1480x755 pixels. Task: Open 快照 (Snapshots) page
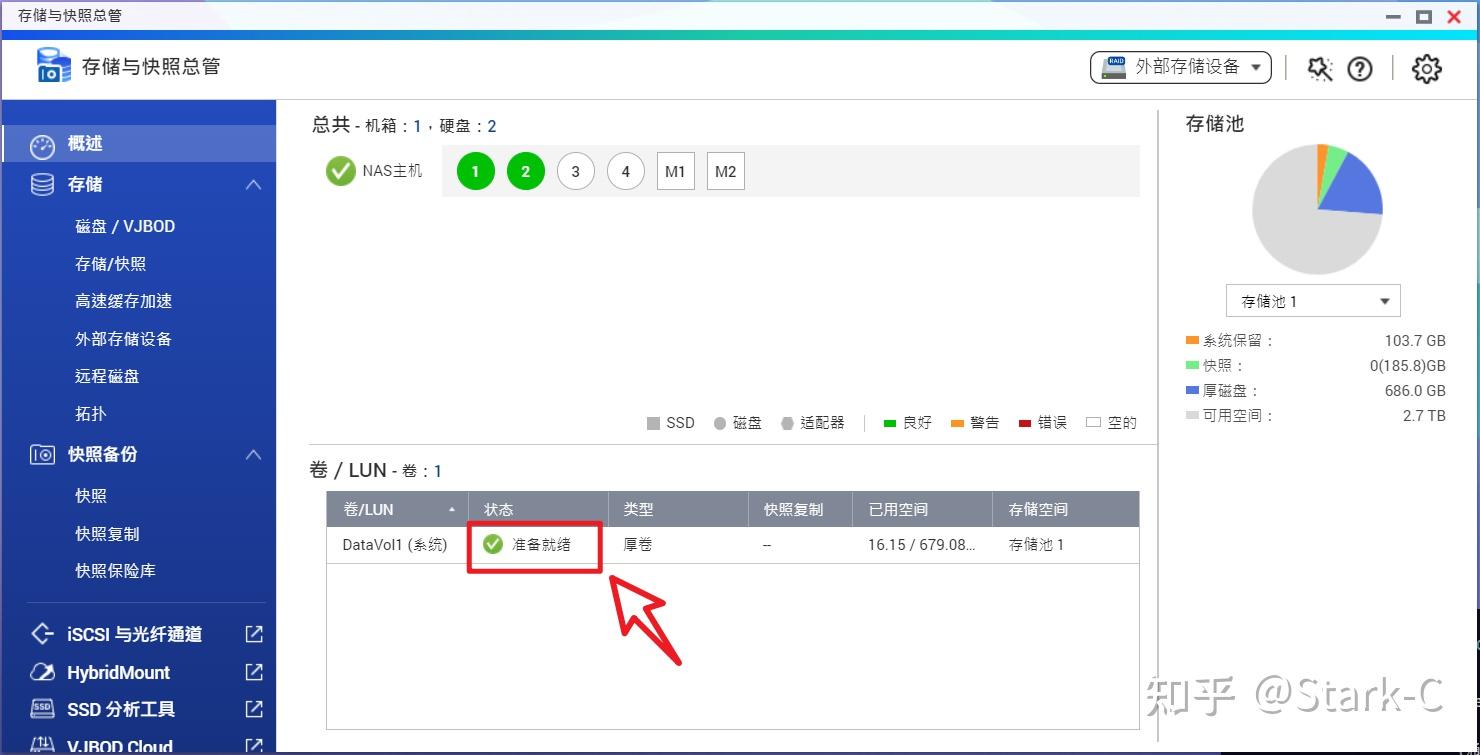point(90,495)
